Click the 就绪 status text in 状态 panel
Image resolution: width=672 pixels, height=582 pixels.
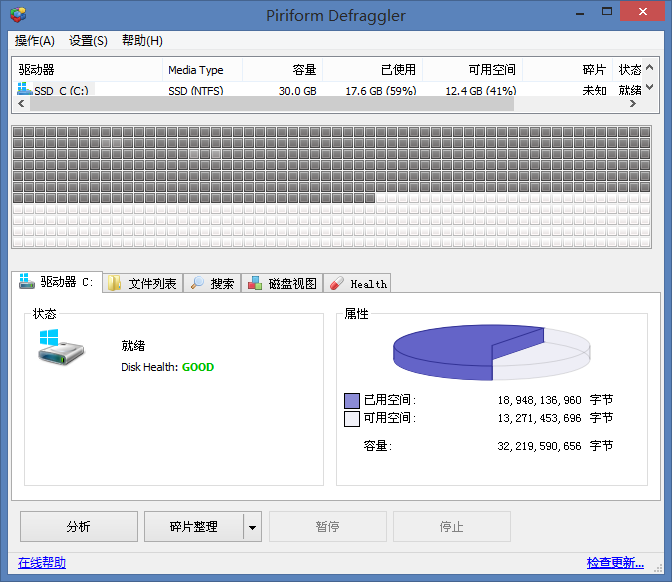133,345
